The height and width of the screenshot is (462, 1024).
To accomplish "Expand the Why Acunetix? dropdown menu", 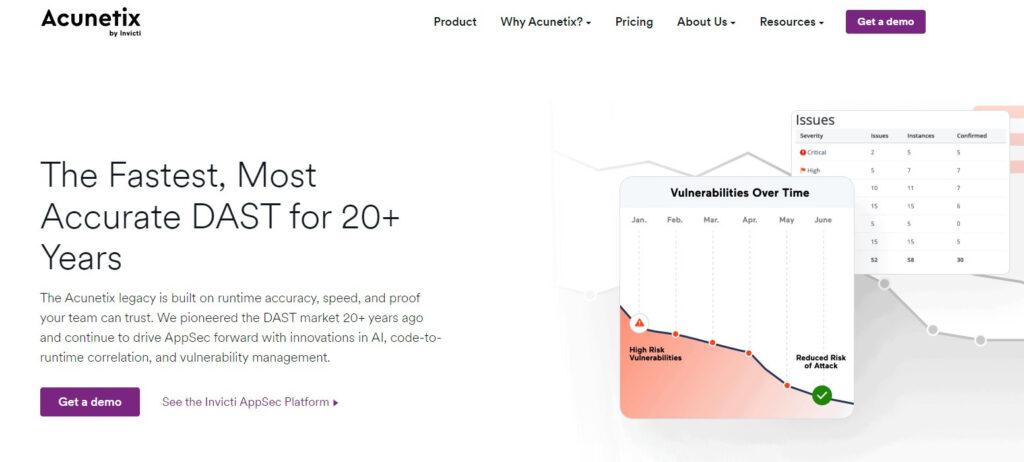I will [545, 22].
